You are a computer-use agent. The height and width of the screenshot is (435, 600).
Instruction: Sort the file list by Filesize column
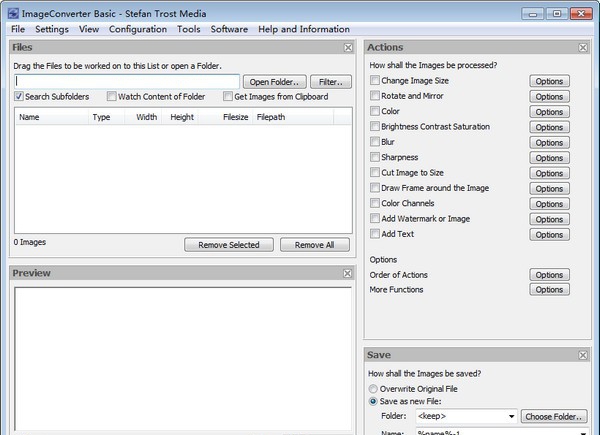point(236,117)
